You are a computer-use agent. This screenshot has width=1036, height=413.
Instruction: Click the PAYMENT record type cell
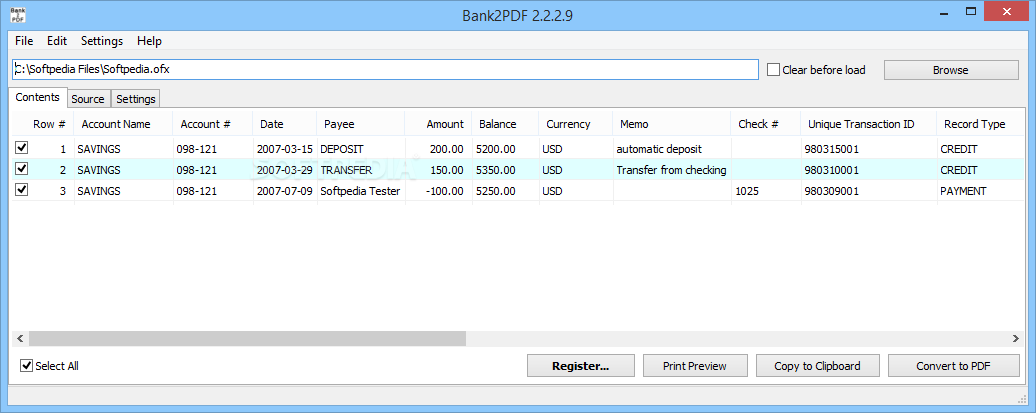click(x=980, y=191)
